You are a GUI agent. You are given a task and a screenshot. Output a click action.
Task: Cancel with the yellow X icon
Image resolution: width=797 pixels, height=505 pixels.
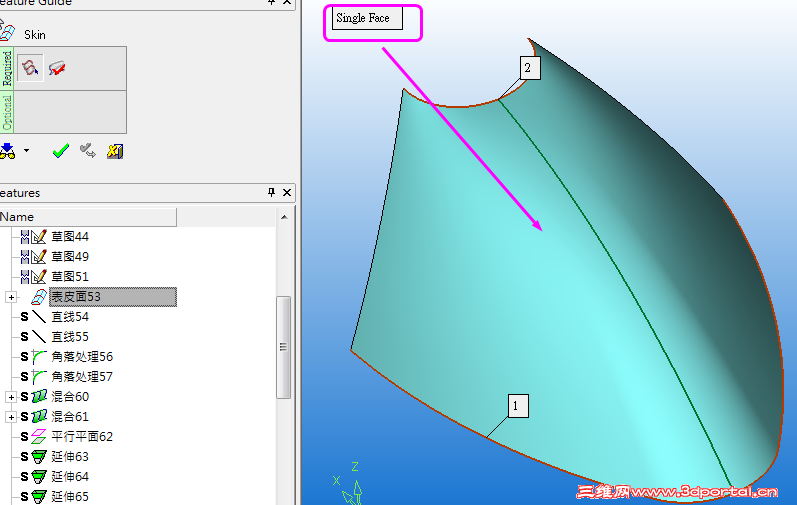(x=115, y=151)
